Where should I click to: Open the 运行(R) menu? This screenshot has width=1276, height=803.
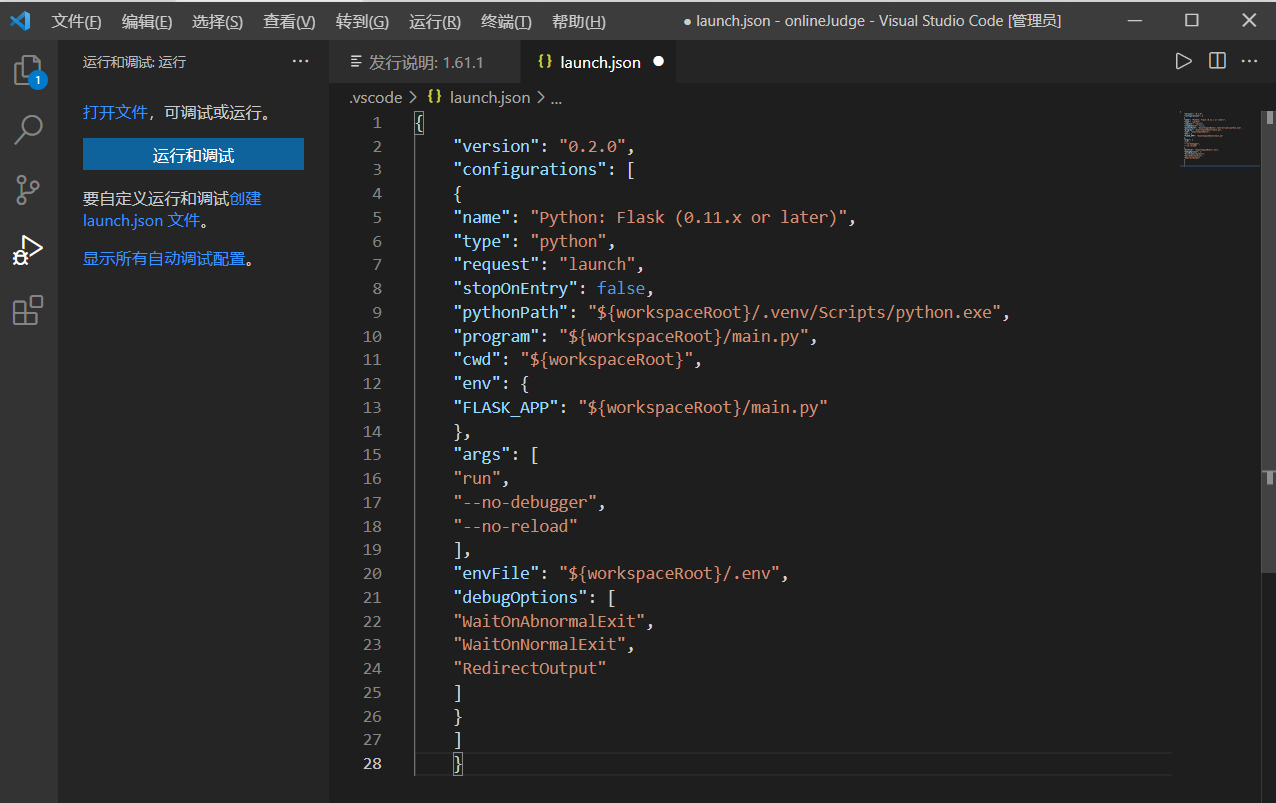click(x=435, y=21)
